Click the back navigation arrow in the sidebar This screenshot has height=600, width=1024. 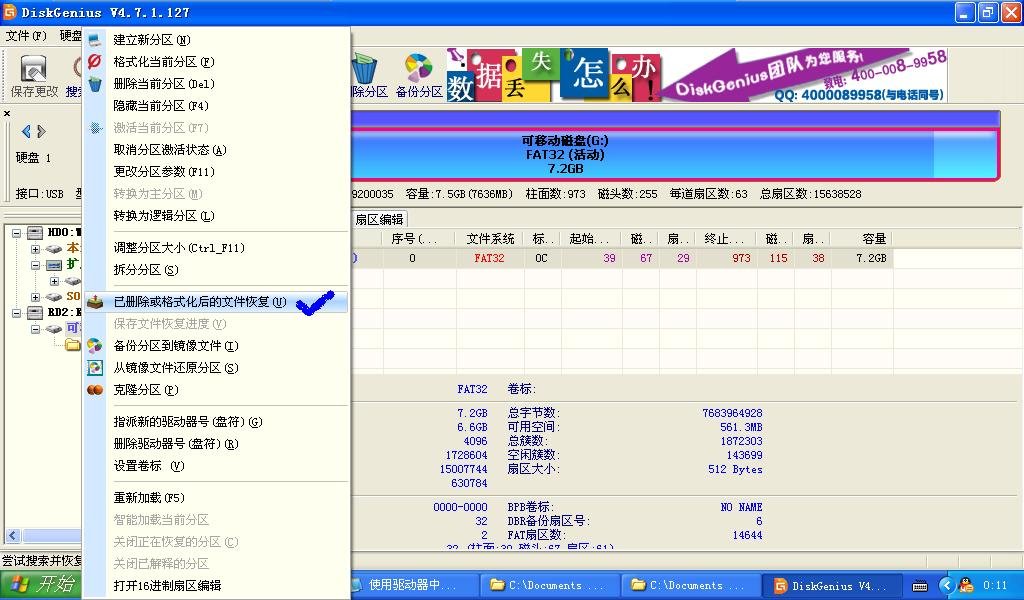tap(25, 130)
